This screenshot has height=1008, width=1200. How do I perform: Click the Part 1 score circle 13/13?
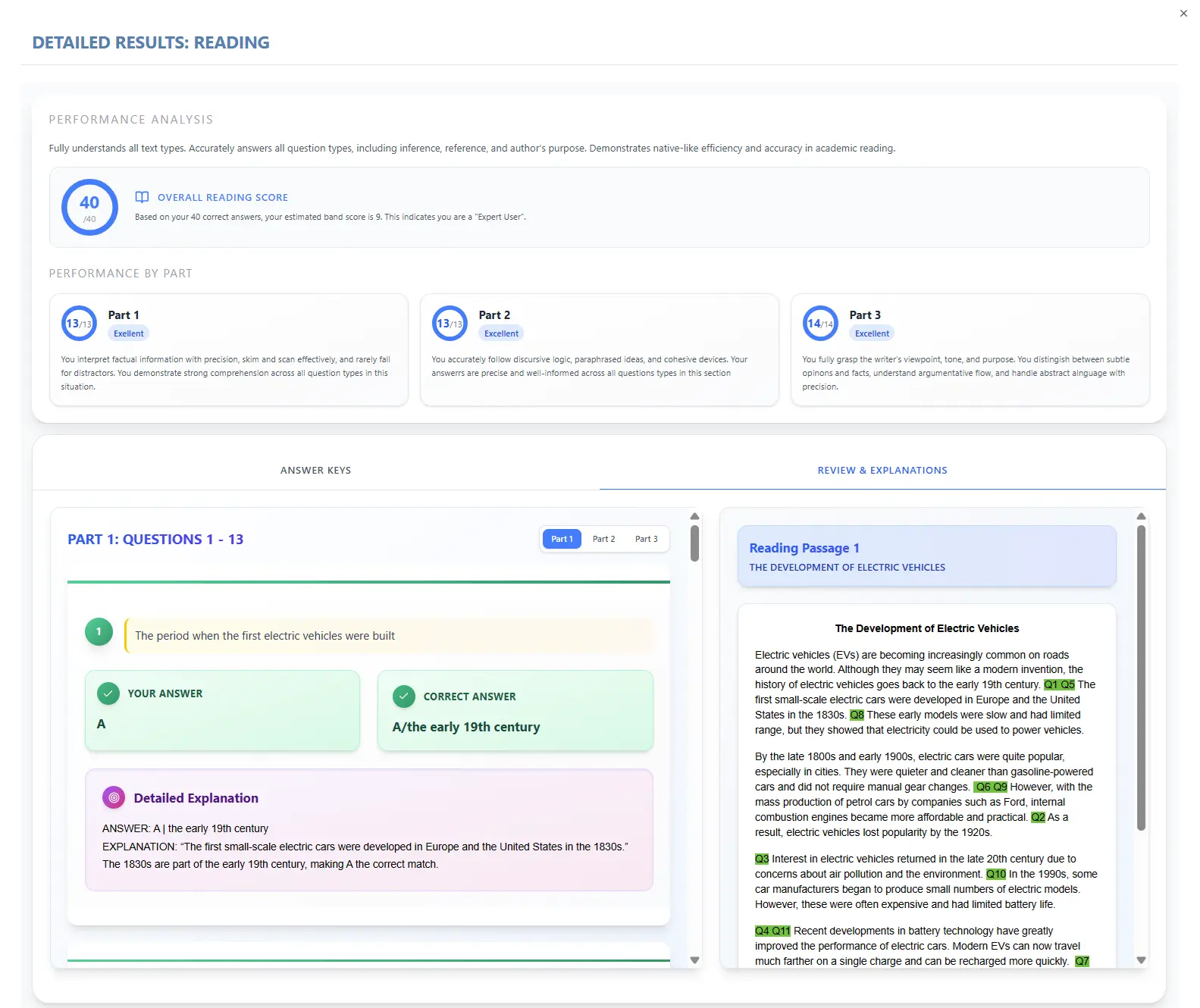tap(79, 324)
